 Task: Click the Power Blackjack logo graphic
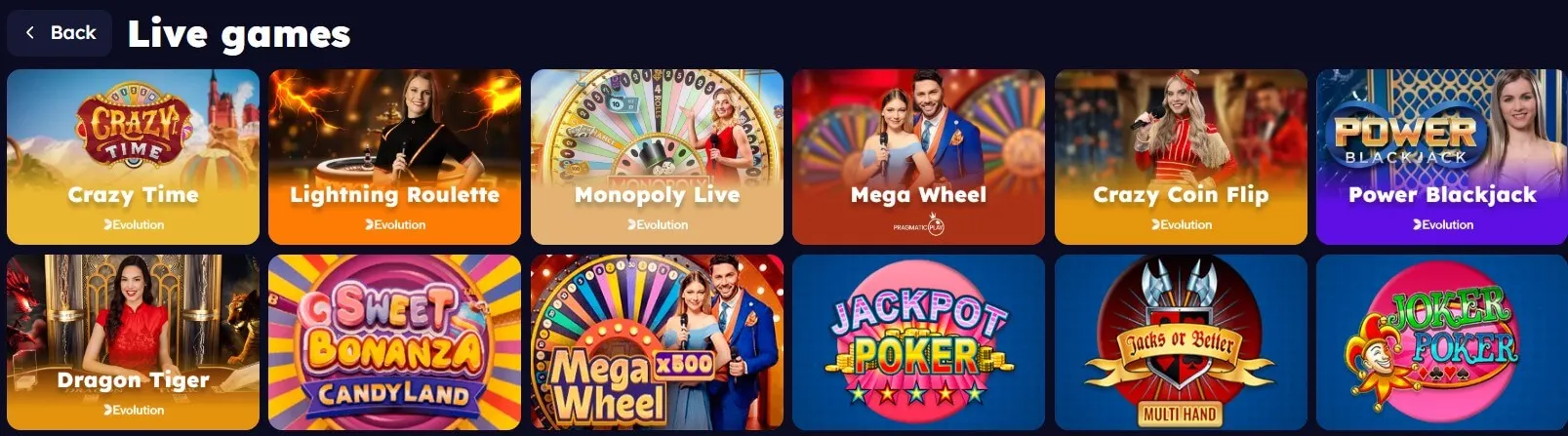pyautogui.click(x=1405, y=139)
